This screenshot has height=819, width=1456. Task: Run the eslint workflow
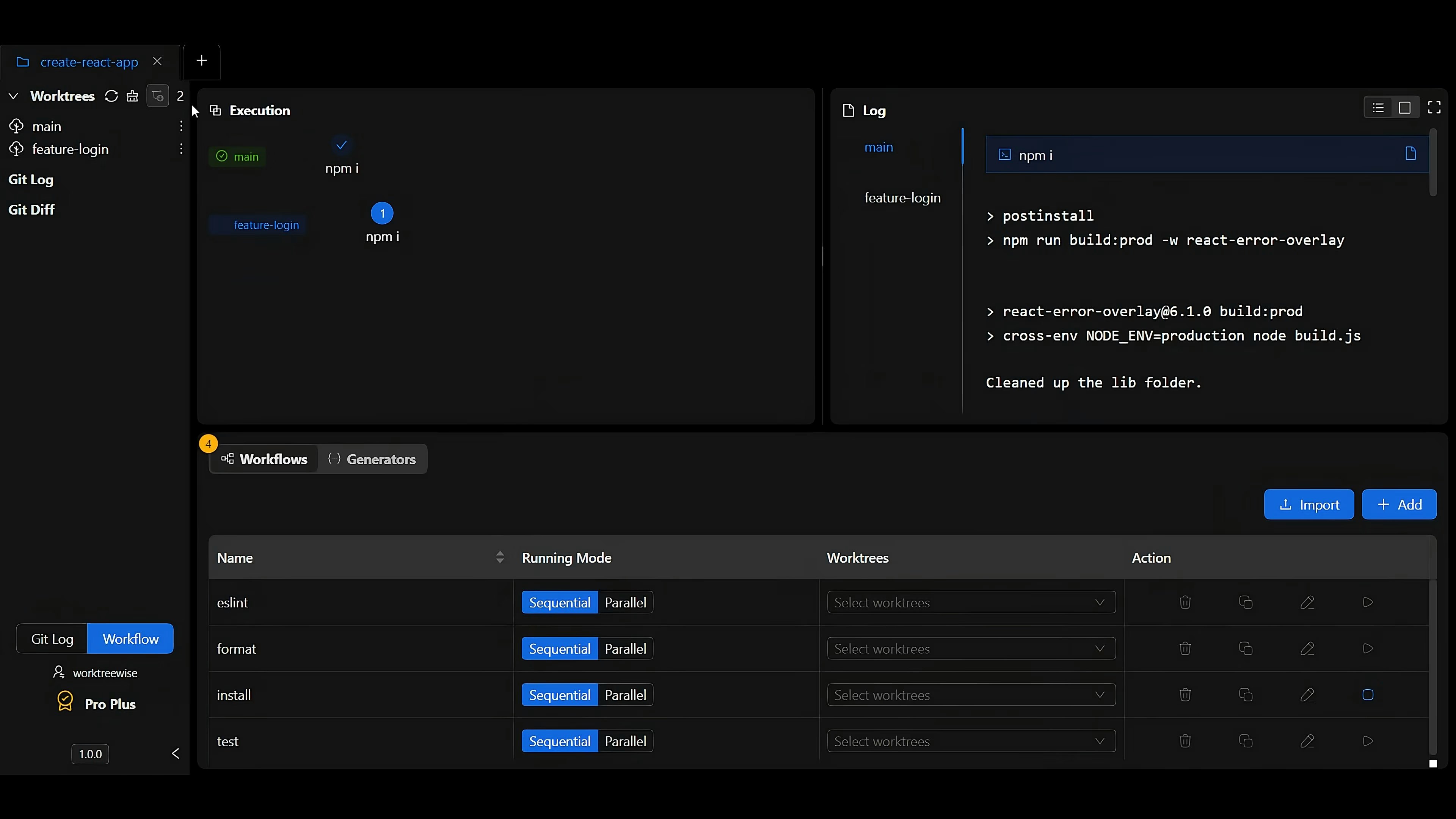pyautogui.click(x=1367, y=602)
